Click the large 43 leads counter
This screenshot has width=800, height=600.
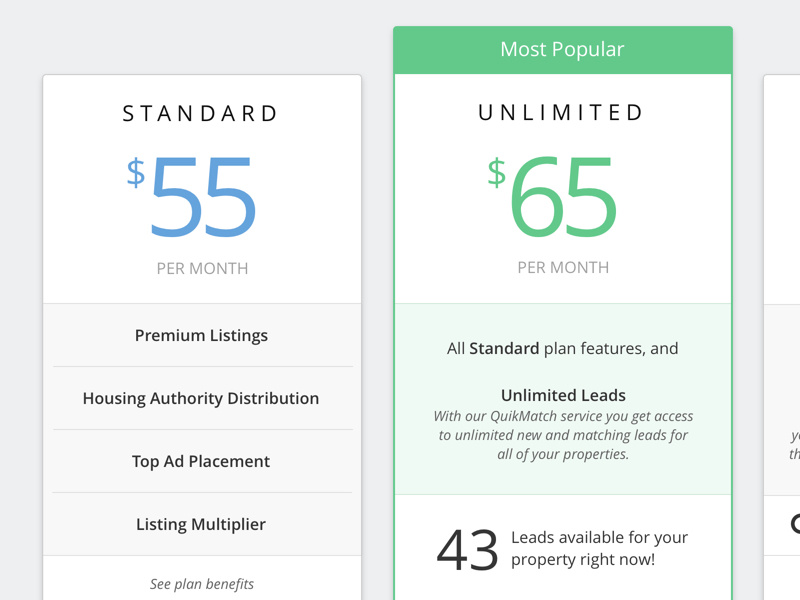coord(467,550)
